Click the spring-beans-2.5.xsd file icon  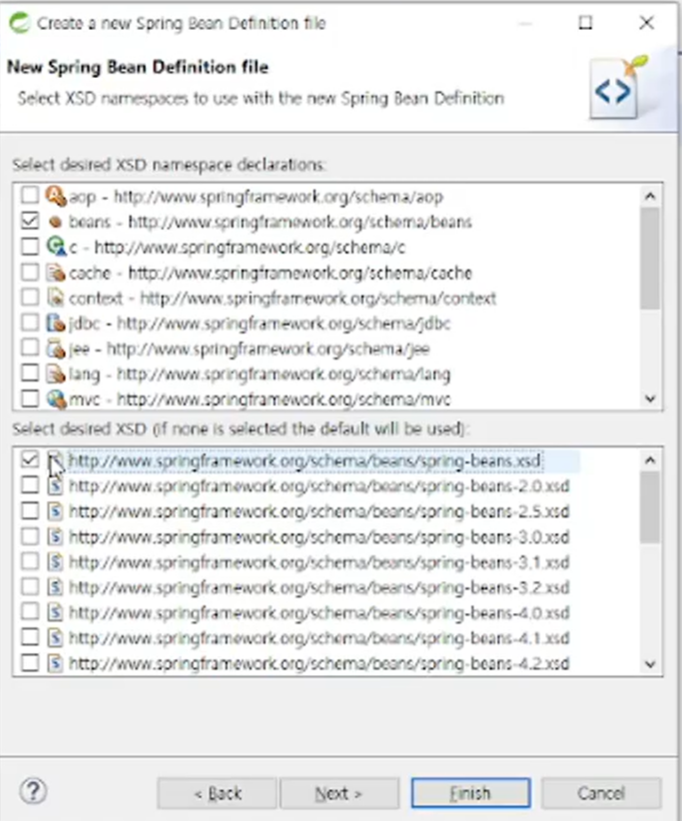click(55, 512)
